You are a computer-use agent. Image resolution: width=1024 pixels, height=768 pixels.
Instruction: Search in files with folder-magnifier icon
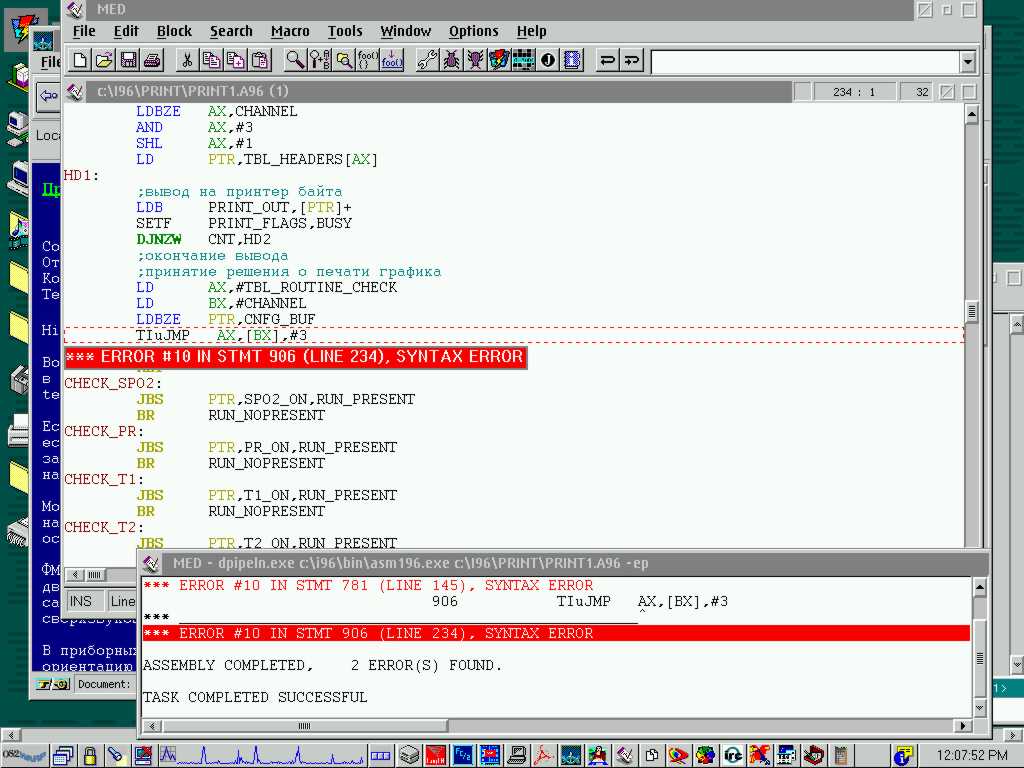[343, 60]
